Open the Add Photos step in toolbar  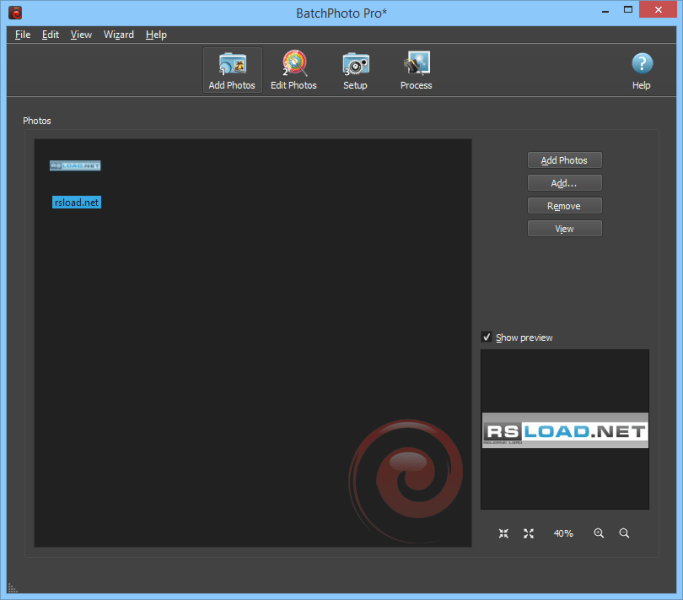232,70
